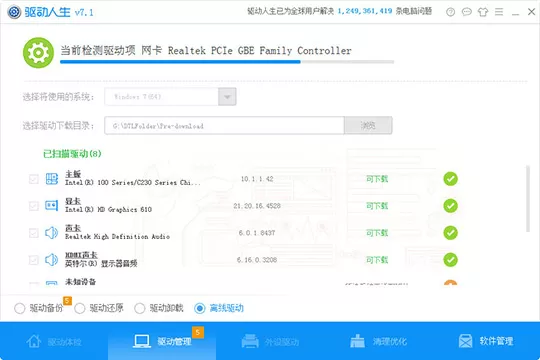Select the 驱动卸载 radio button
The width and height of the screenshot is (540, 360).
[139, 308]
